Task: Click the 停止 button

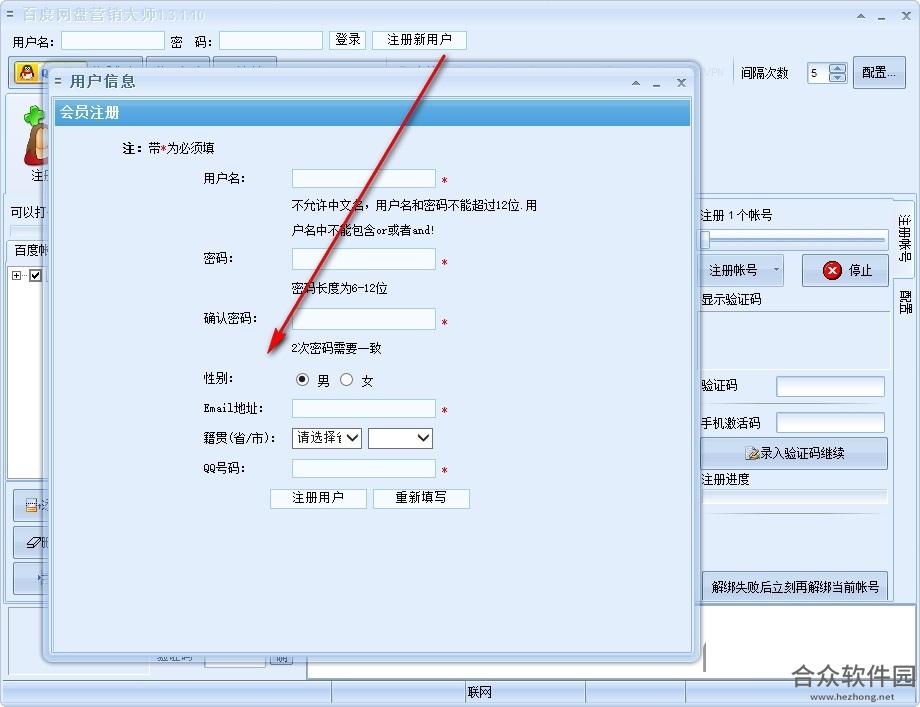Action: (x=845, y=270)
